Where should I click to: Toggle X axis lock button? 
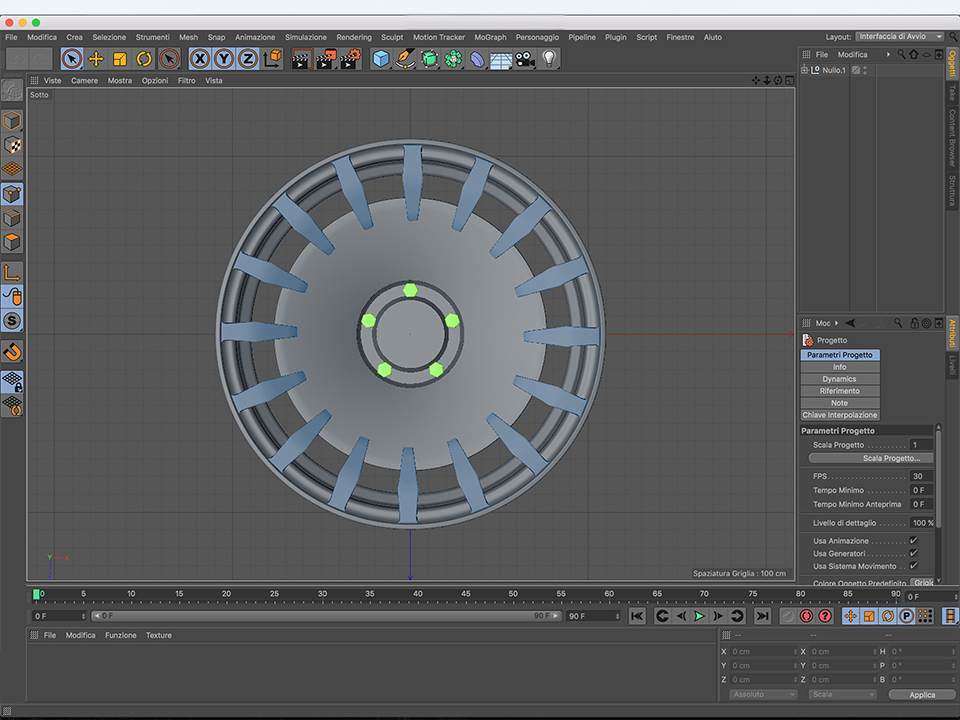tap(200, 59)
